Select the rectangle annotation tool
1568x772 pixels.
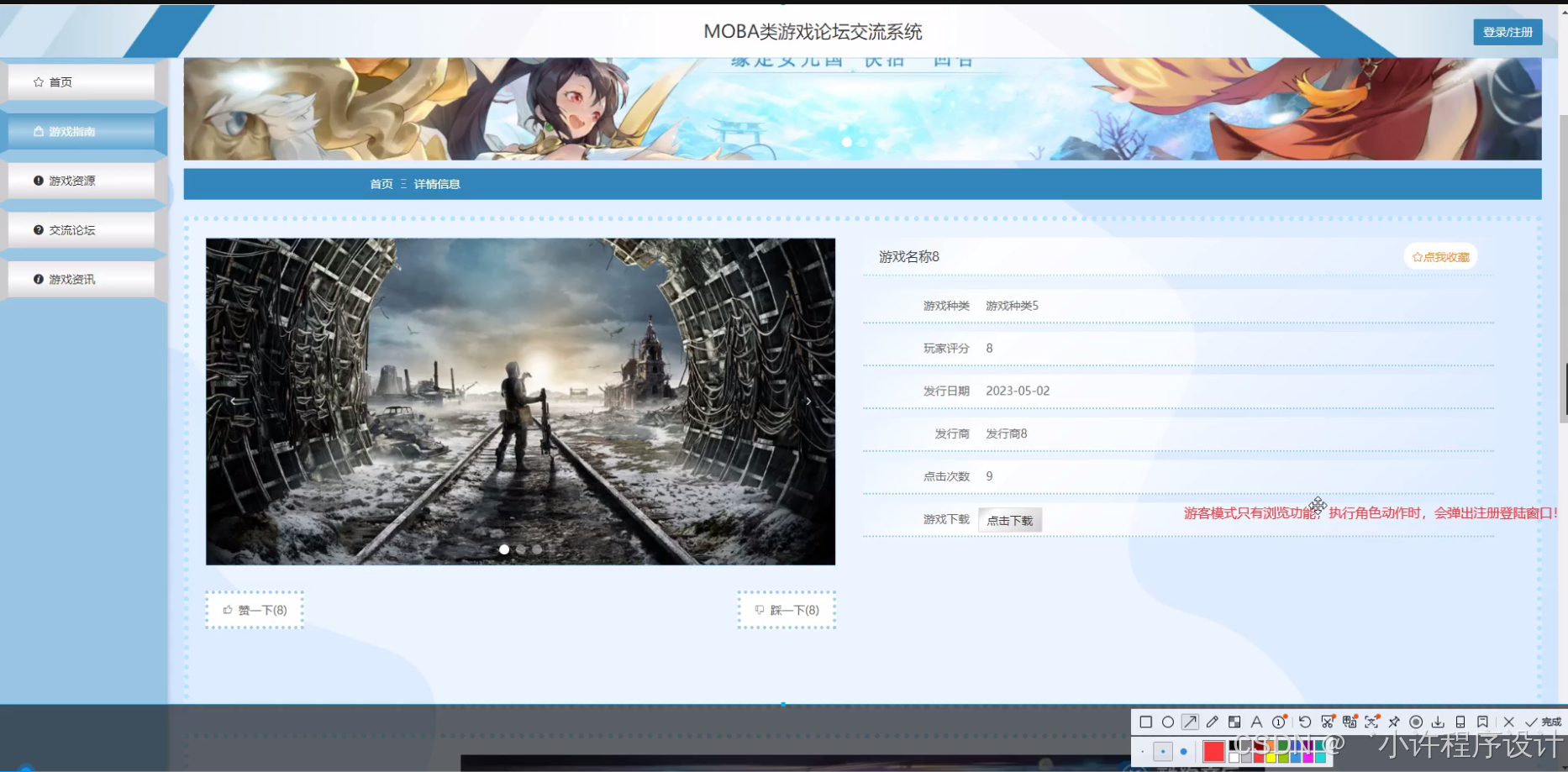click(1146, 722)
